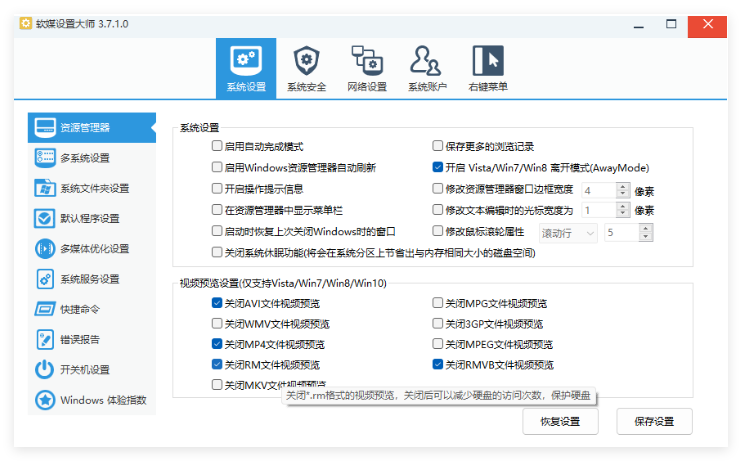This screenshot has width=742, height=461.
Task: Open the 网络设置 icon
Action: (x=367, y=61)
